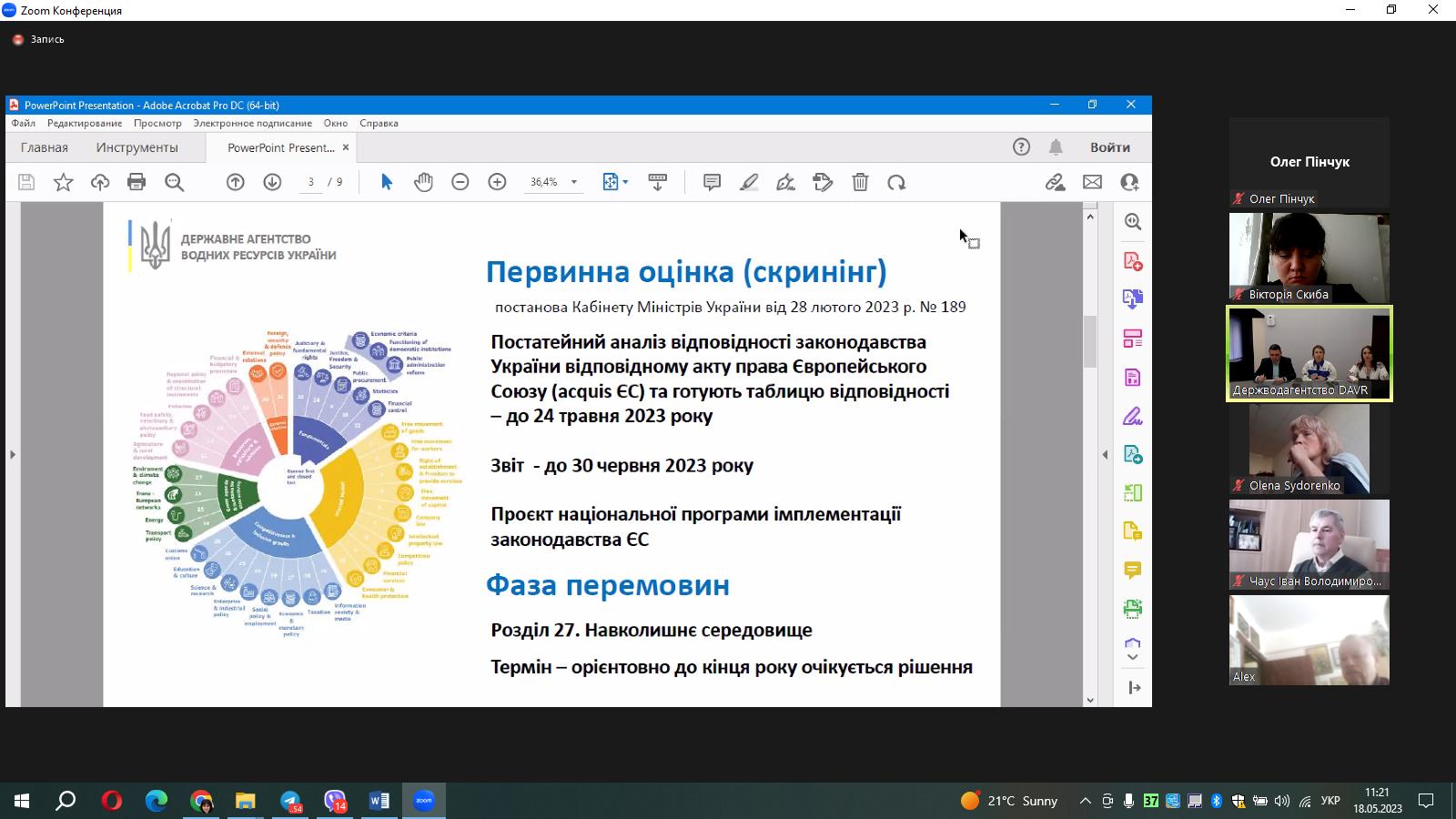Screen dimensions: 1456x819
Task: Edit the page number field showing 3
Action: pyautogui.click(x=310, y=182)
